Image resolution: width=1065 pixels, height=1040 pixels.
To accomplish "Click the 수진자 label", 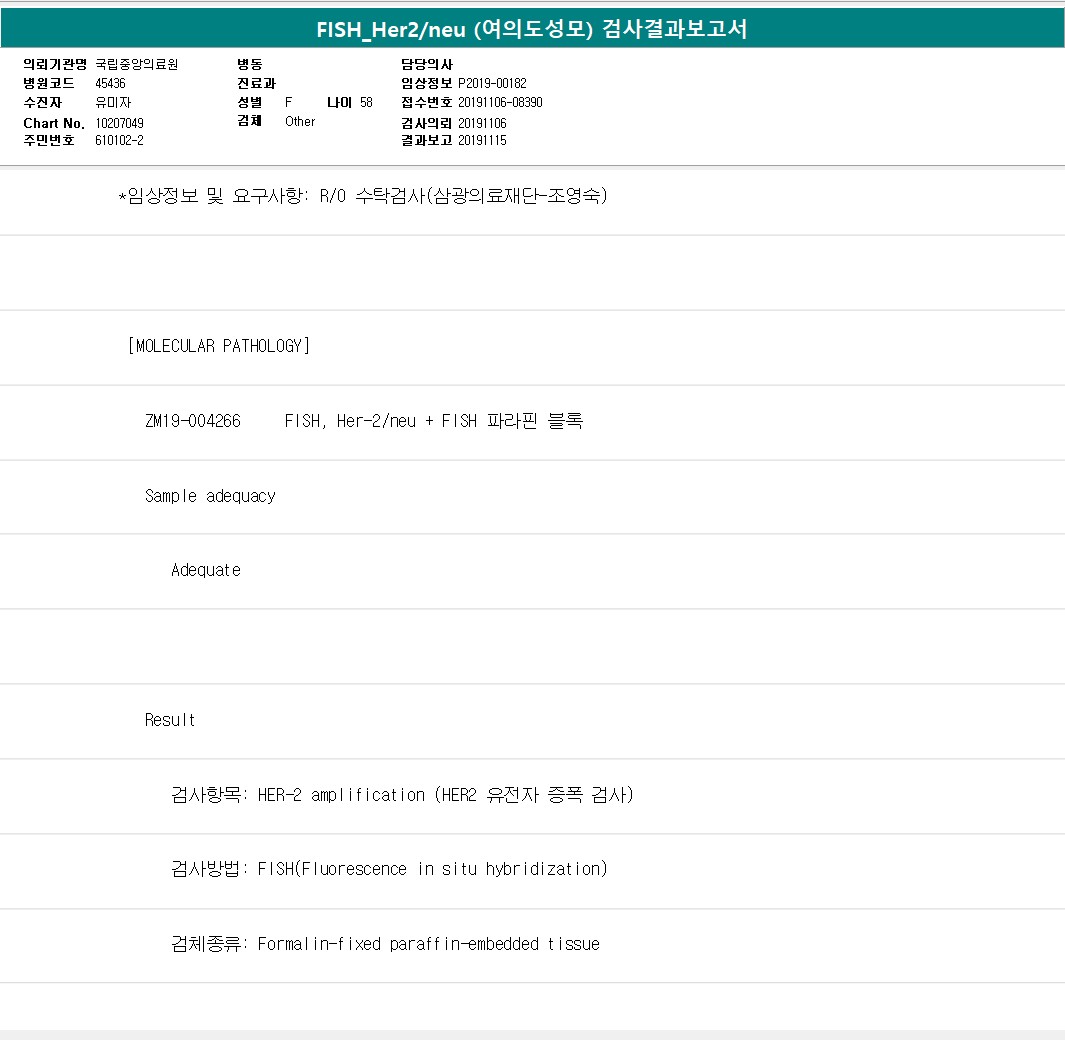I will pyautogui.click(x=42, y=103).
